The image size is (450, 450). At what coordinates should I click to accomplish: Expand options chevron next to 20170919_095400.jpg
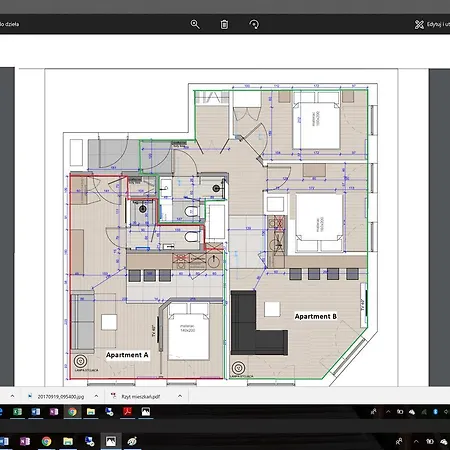coord(96,396)
